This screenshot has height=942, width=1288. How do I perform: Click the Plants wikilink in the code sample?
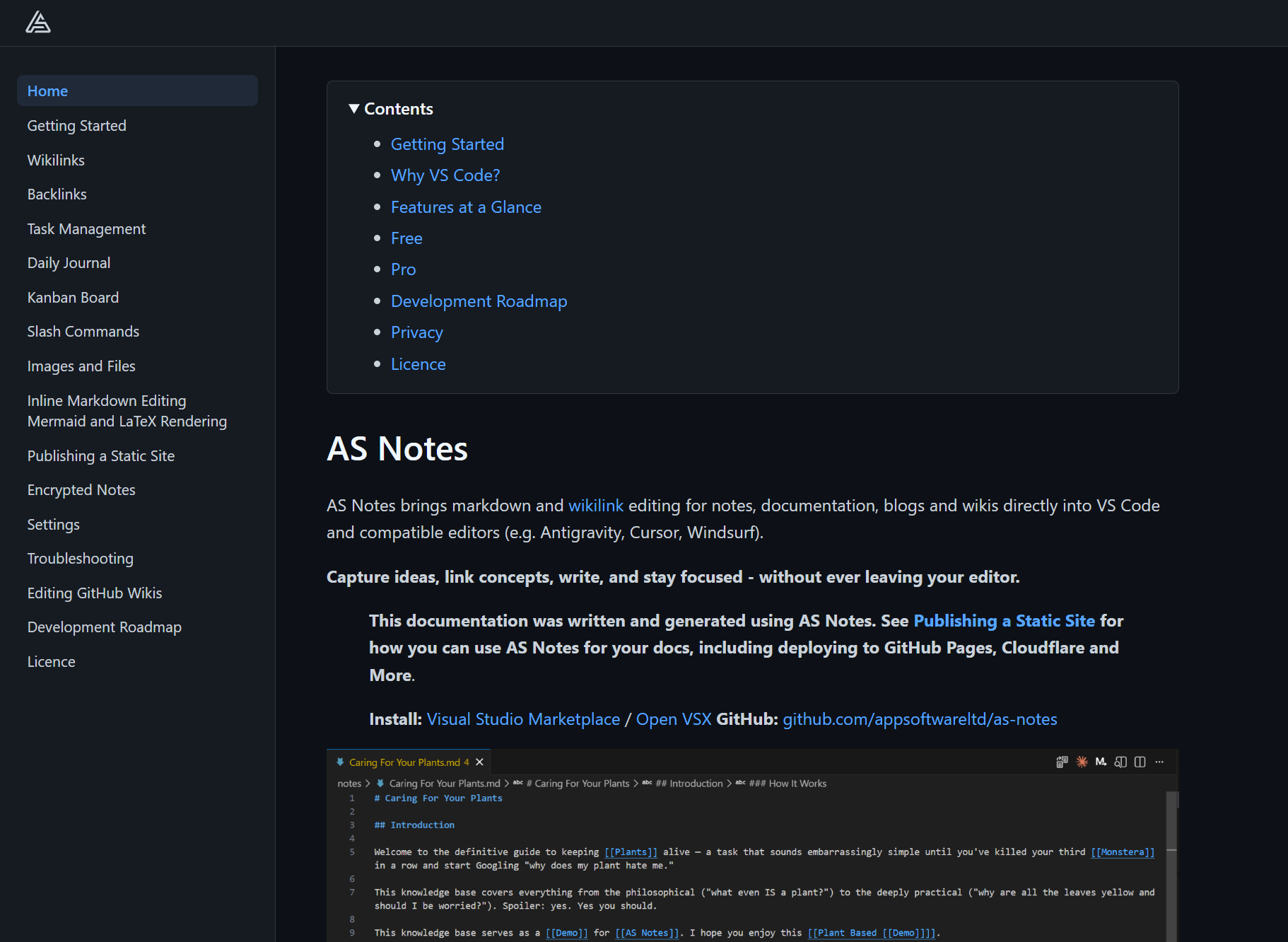pos(631,852)
